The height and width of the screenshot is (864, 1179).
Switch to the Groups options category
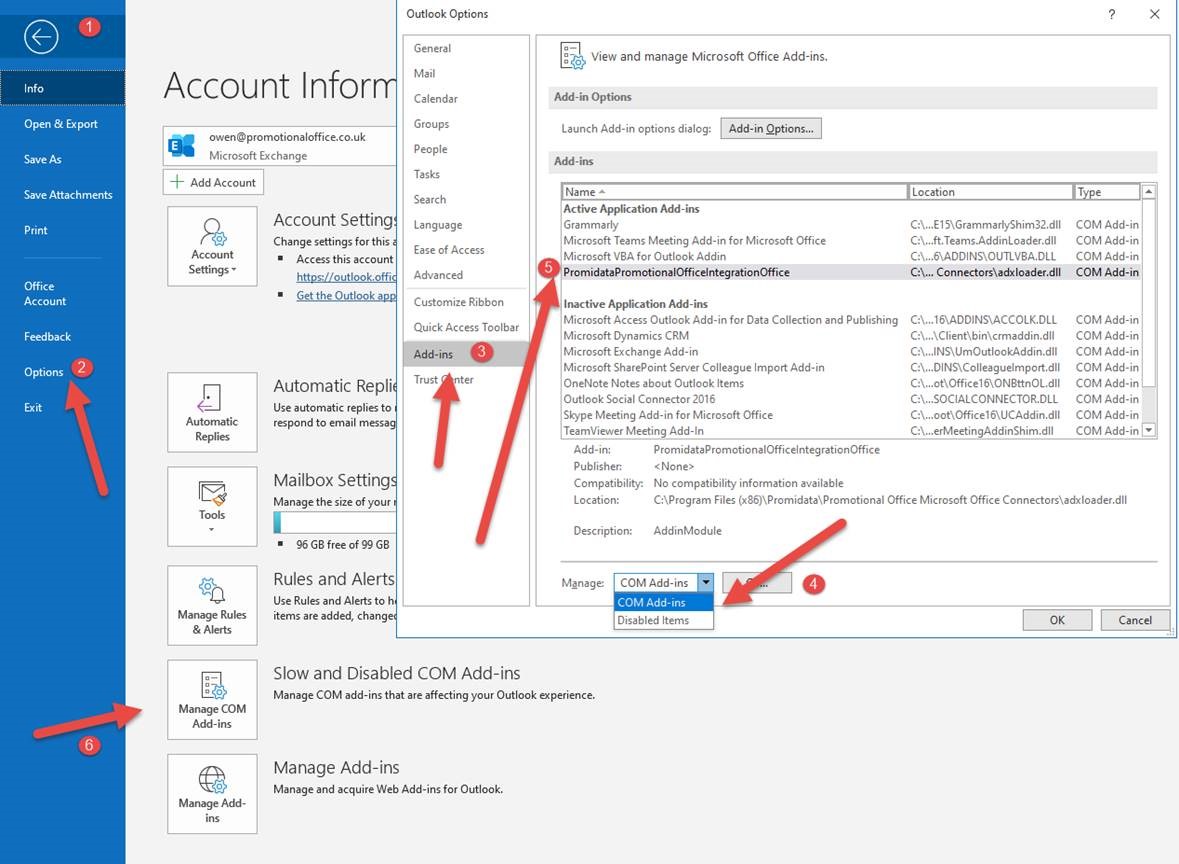pyautogui.click(x=466, y=124)
